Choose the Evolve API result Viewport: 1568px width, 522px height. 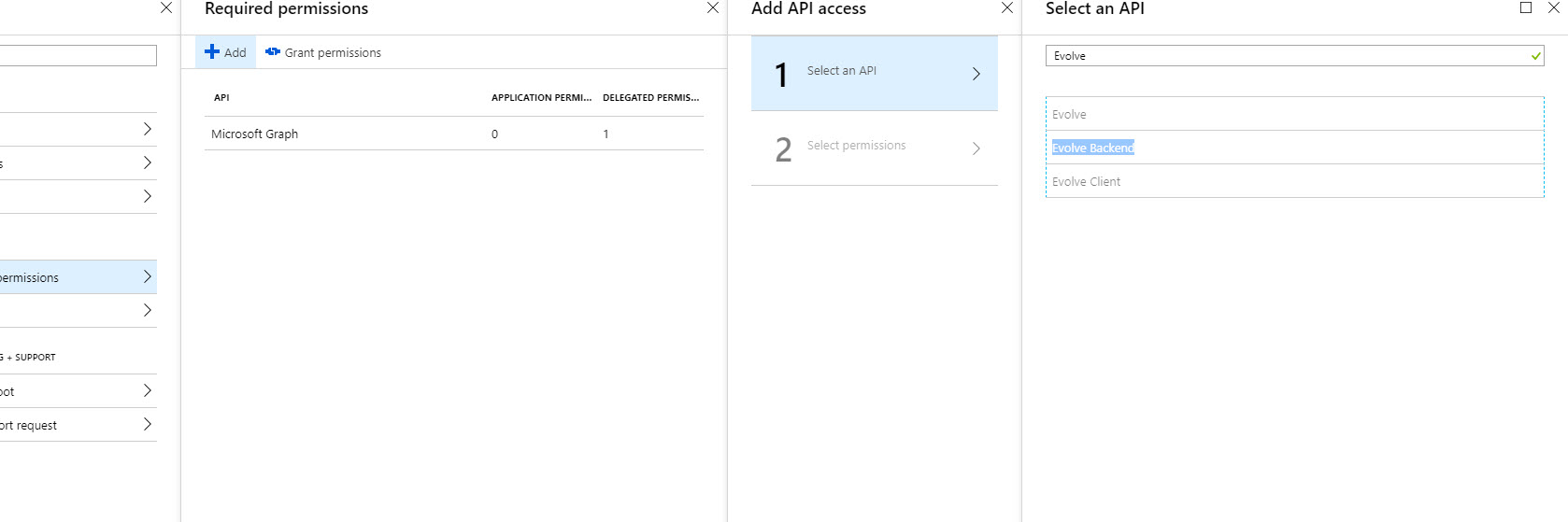click(x=1294, y=114)
